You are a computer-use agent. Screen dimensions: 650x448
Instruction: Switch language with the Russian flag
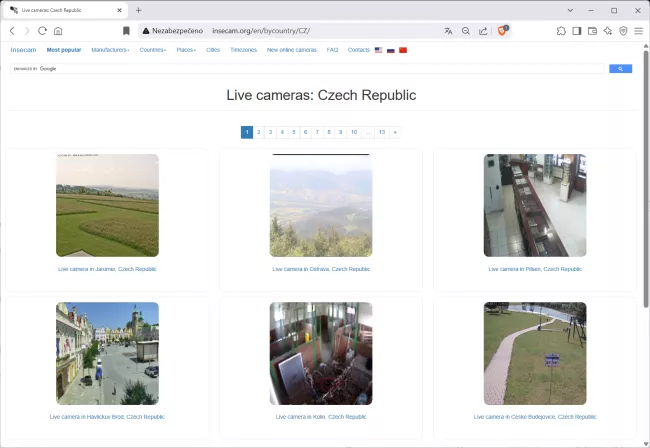(x=391, y=49)
